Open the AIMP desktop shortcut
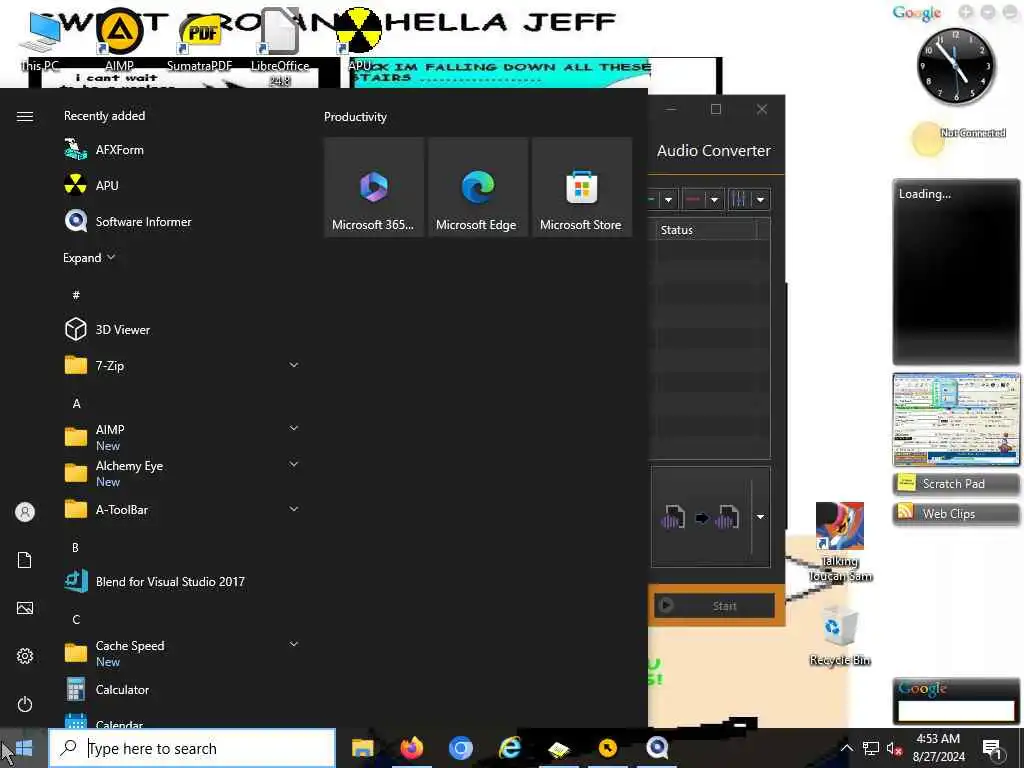 pos(120,39)
